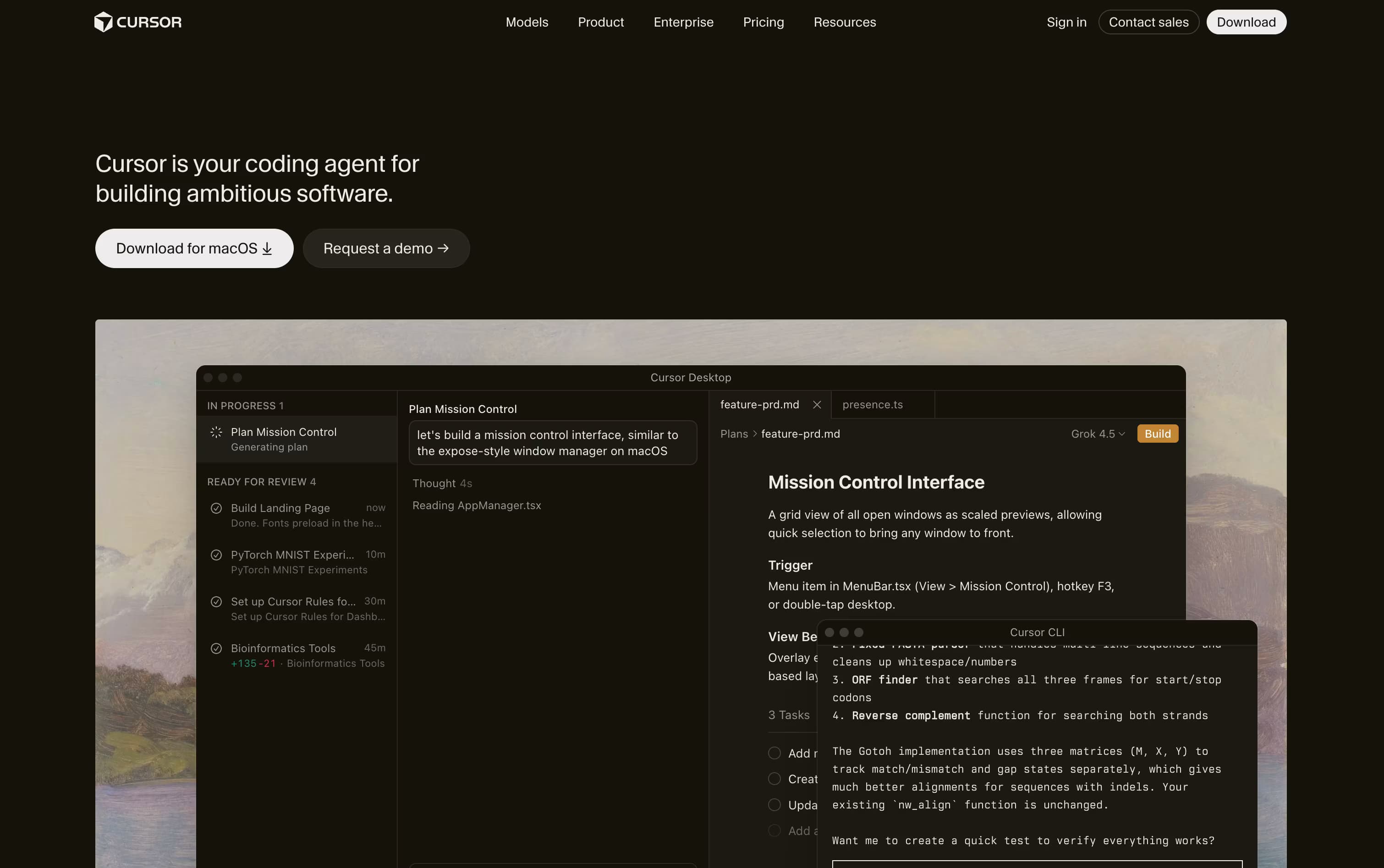Close the feature-prd.md tab
The width and height of the screenshot is (1384, 868).
point(817,405)
